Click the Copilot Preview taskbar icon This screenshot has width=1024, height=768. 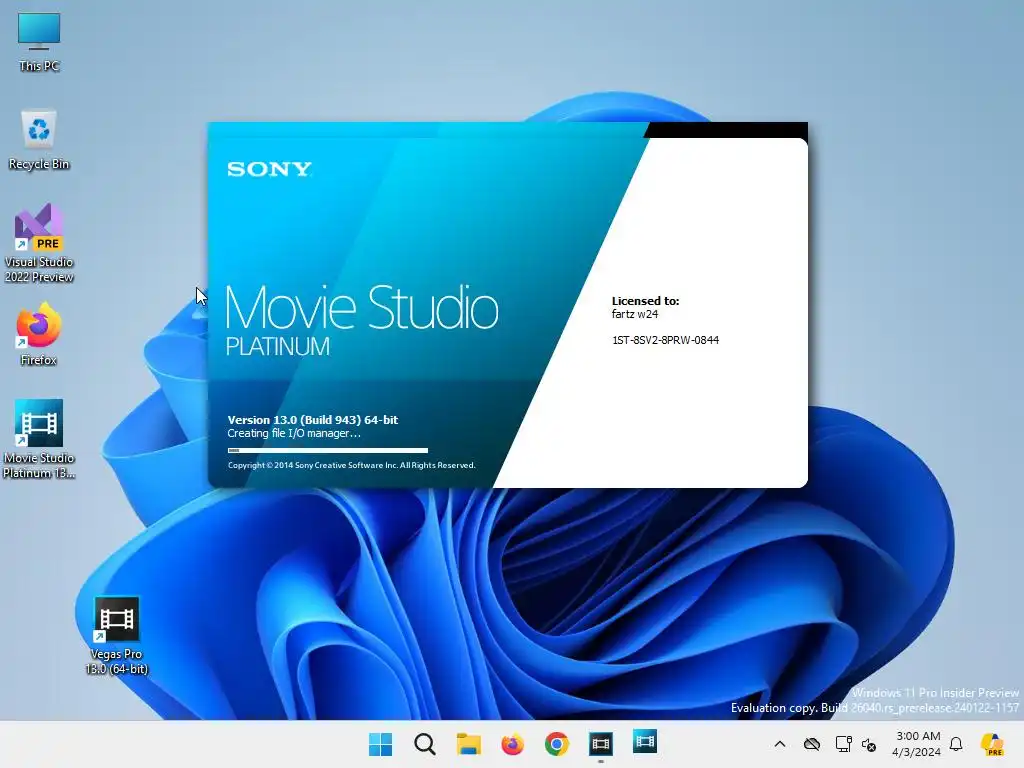click(992, 744)
